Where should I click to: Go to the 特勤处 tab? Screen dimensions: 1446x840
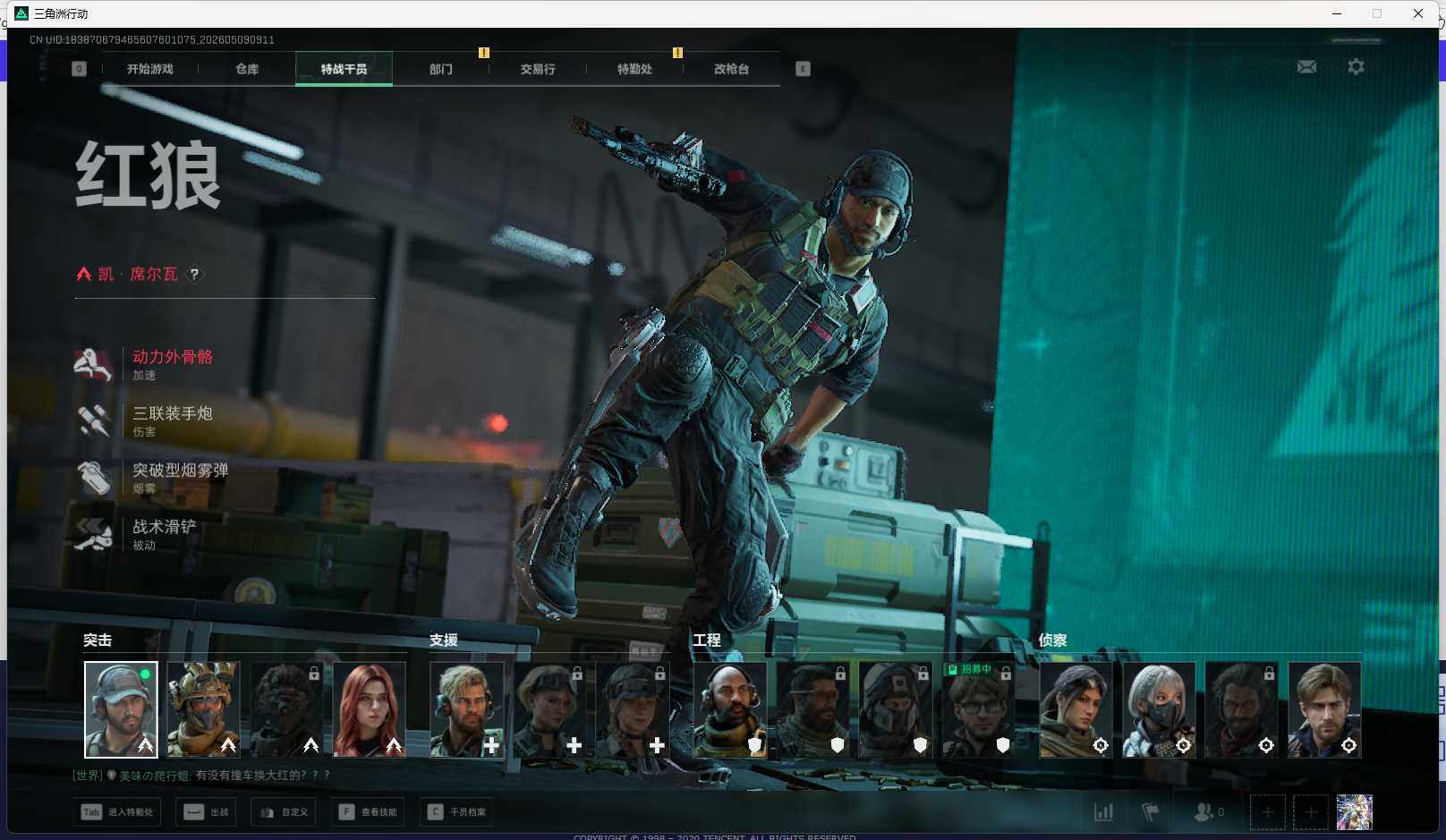634,69
